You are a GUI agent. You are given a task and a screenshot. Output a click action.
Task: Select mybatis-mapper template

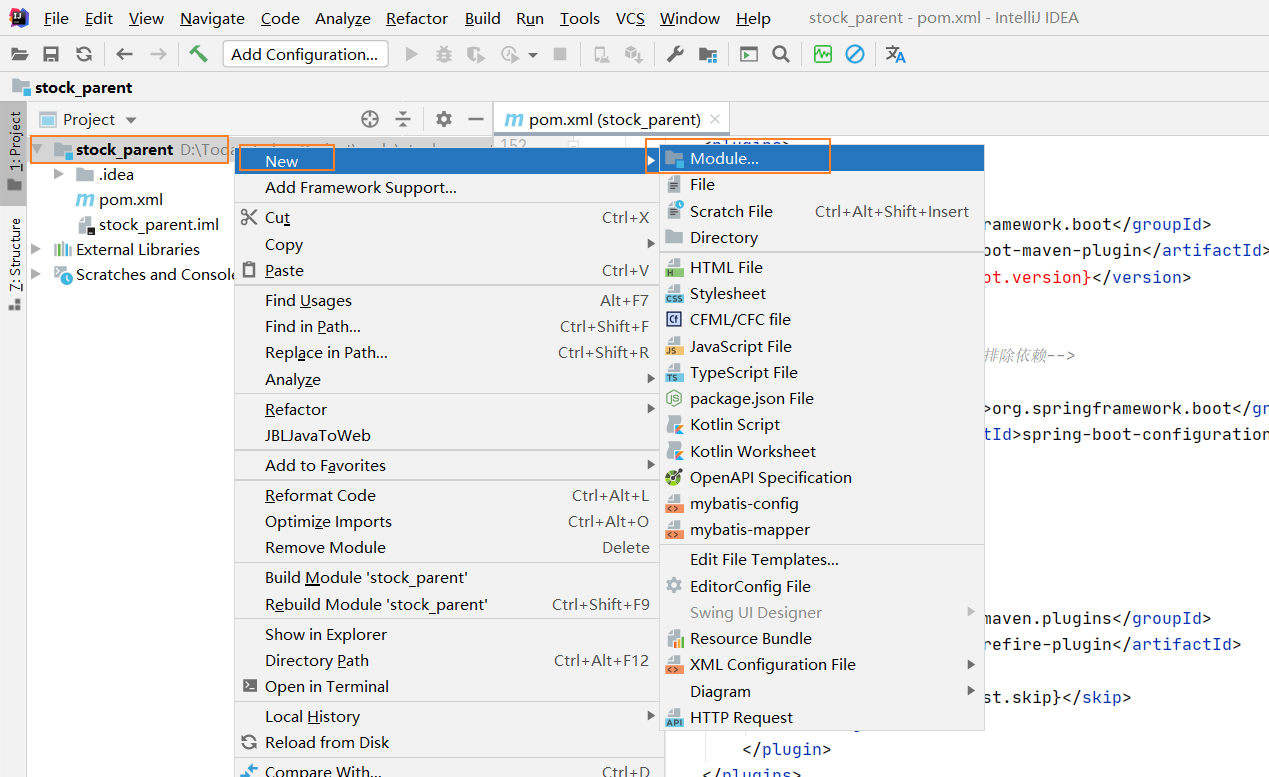tap(822, 529)
